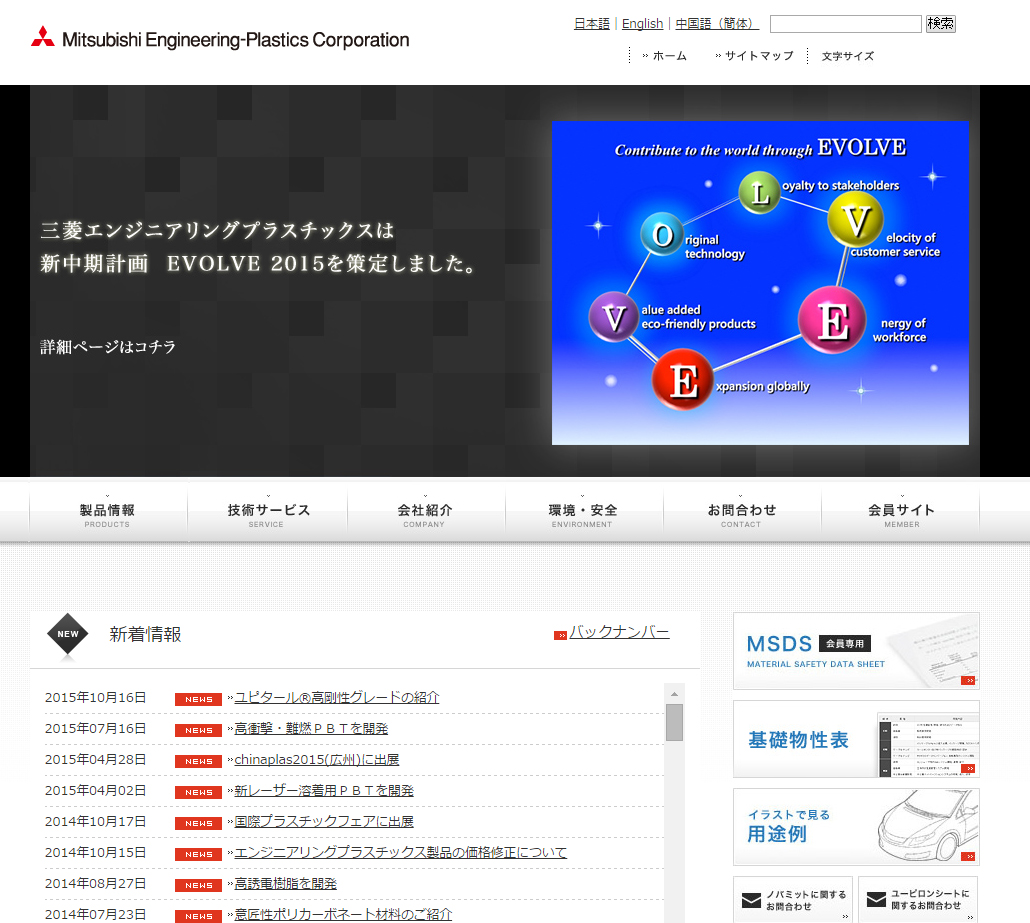Click the ノバミットに関するお問合わせ button

click(x=793, y=899)
